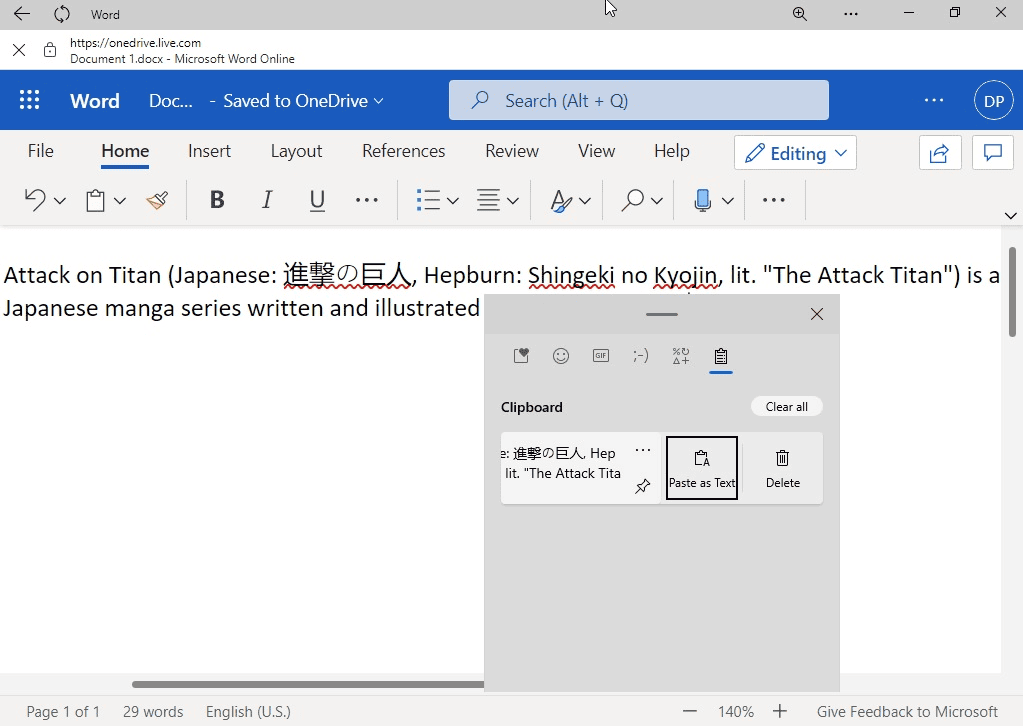The width and height of the screenshot is (1023, 726).
Task: Toggle Bold formatting
Action: (x=217, y=201)
